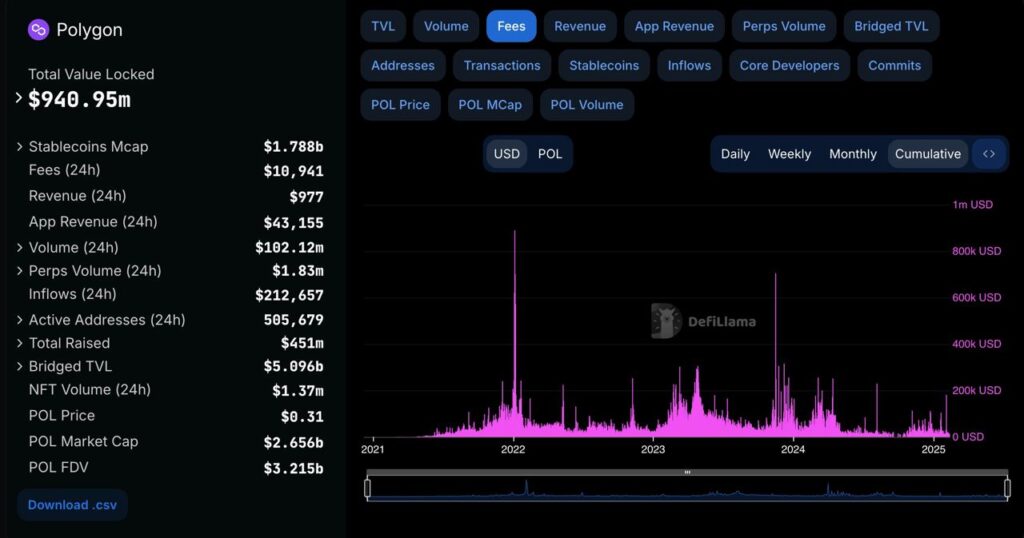Click POL Price value $0.31
Screen dimensions: 1024x538
click(x=302, y=417)
